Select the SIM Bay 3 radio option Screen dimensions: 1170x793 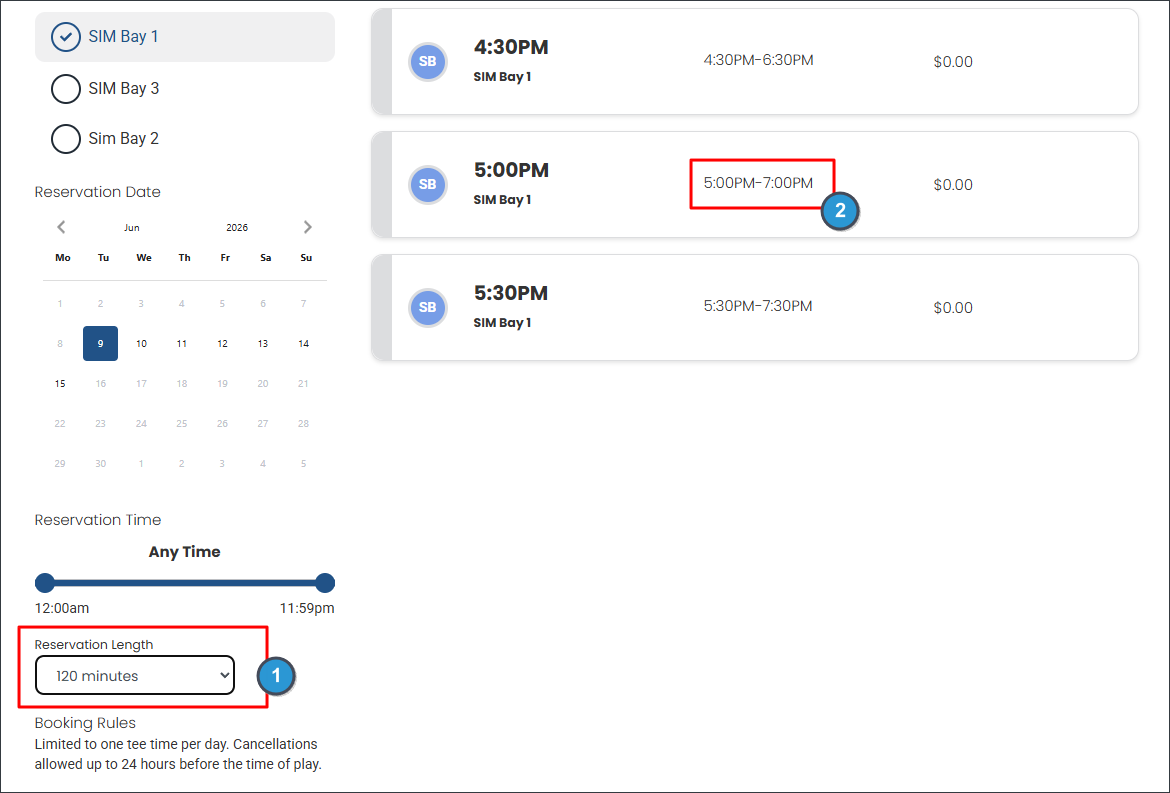105,89
